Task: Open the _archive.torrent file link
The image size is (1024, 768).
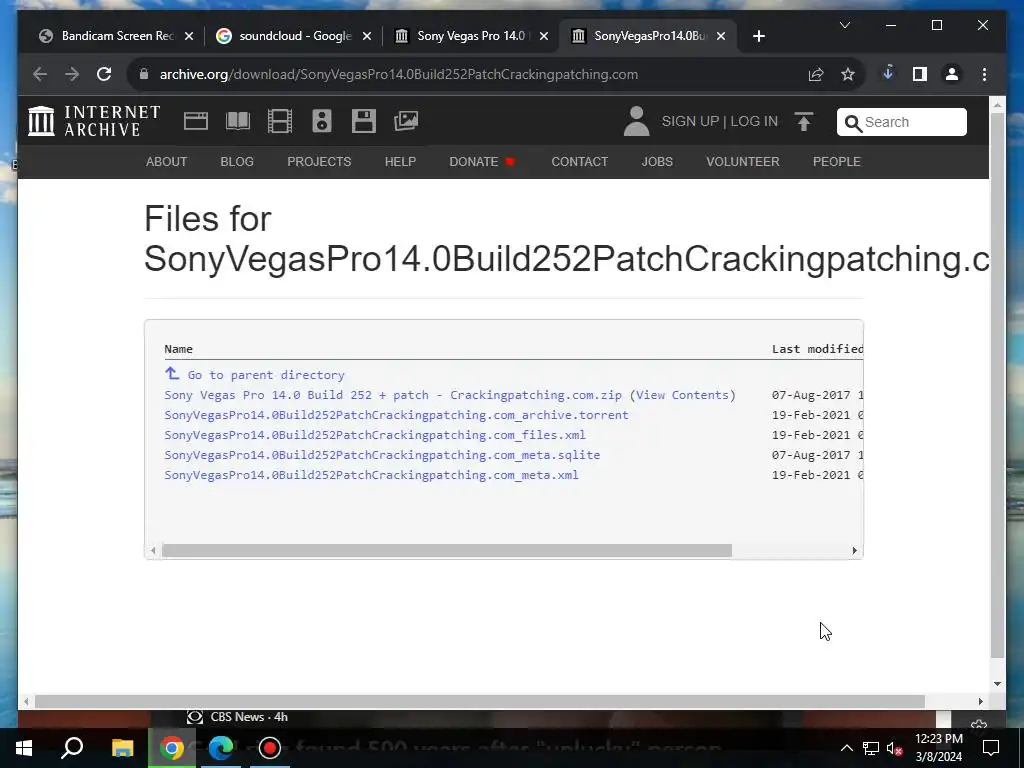Action: 396,415
